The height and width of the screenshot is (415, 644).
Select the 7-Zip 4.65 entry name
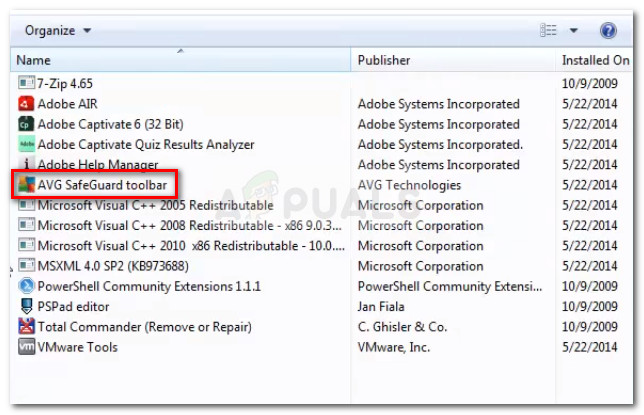65,83
